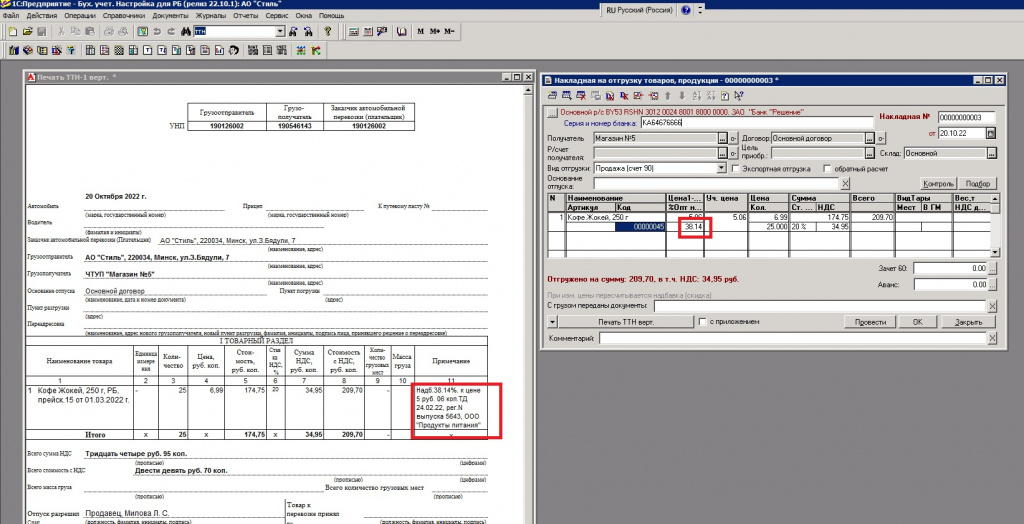Open the Справочники menu
The image size is (1024, 524).
[x=122, y=16]
